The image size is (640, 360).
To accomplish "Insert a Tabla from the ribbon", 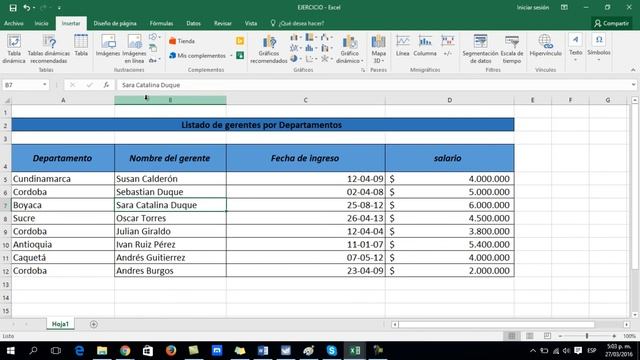I will coord(81,46).
